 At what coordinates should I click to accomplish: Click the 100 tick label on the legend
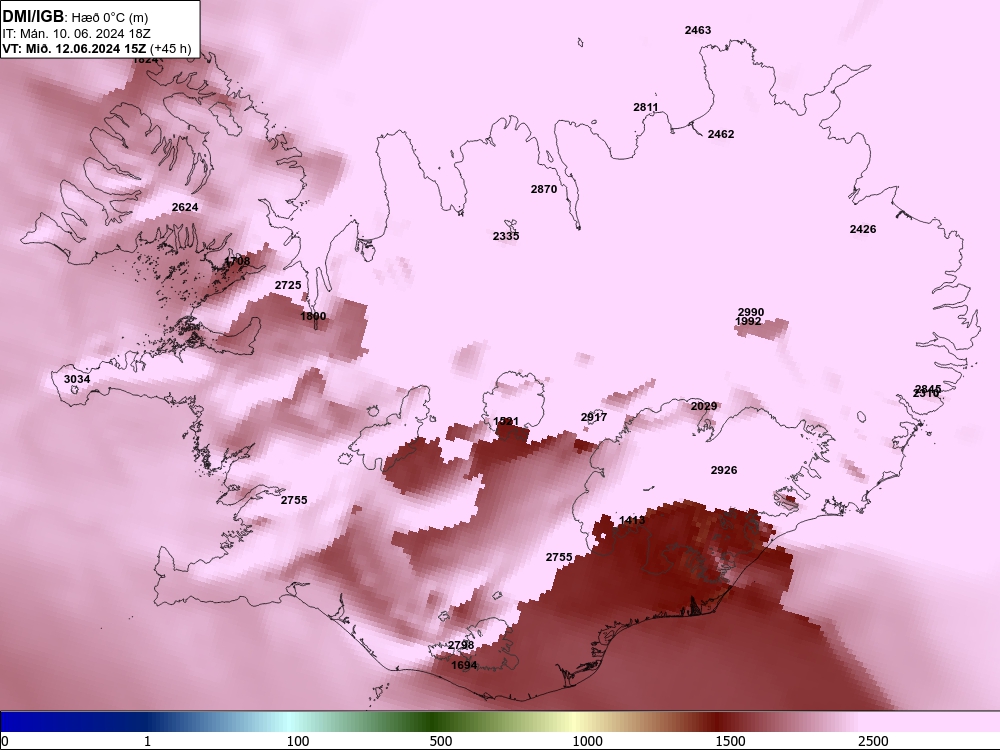point(298,741)
